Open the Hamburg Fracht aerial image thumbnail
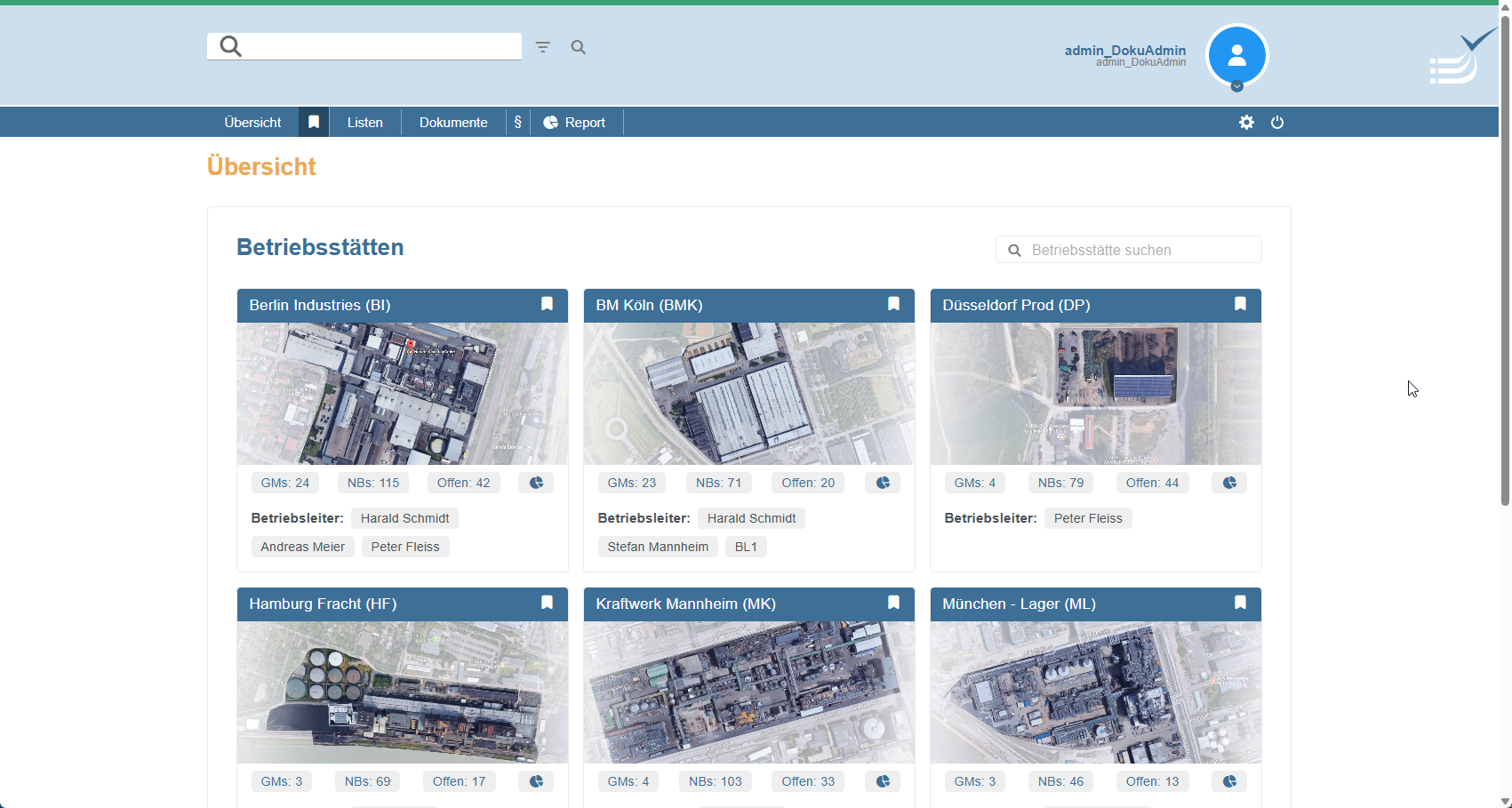The image size is (1512, 808). [x=403, y=692]
